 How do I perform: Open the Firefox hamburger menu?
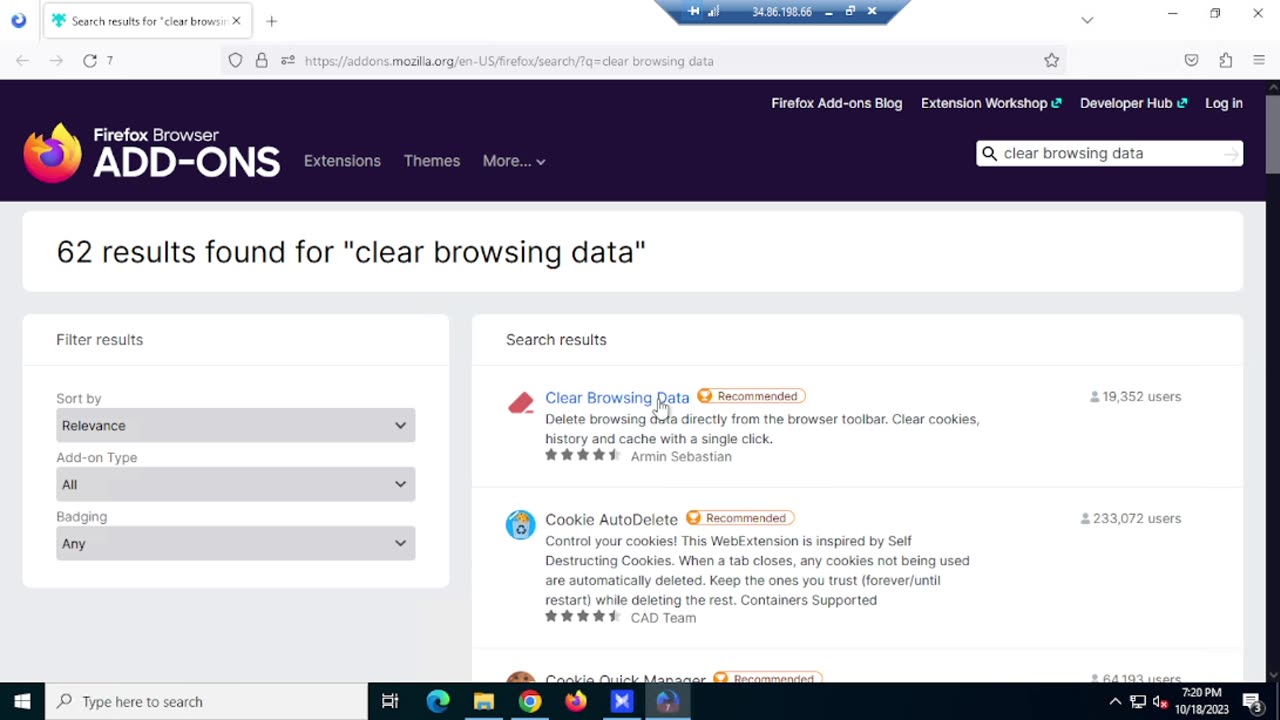(x=1259, y=61)
